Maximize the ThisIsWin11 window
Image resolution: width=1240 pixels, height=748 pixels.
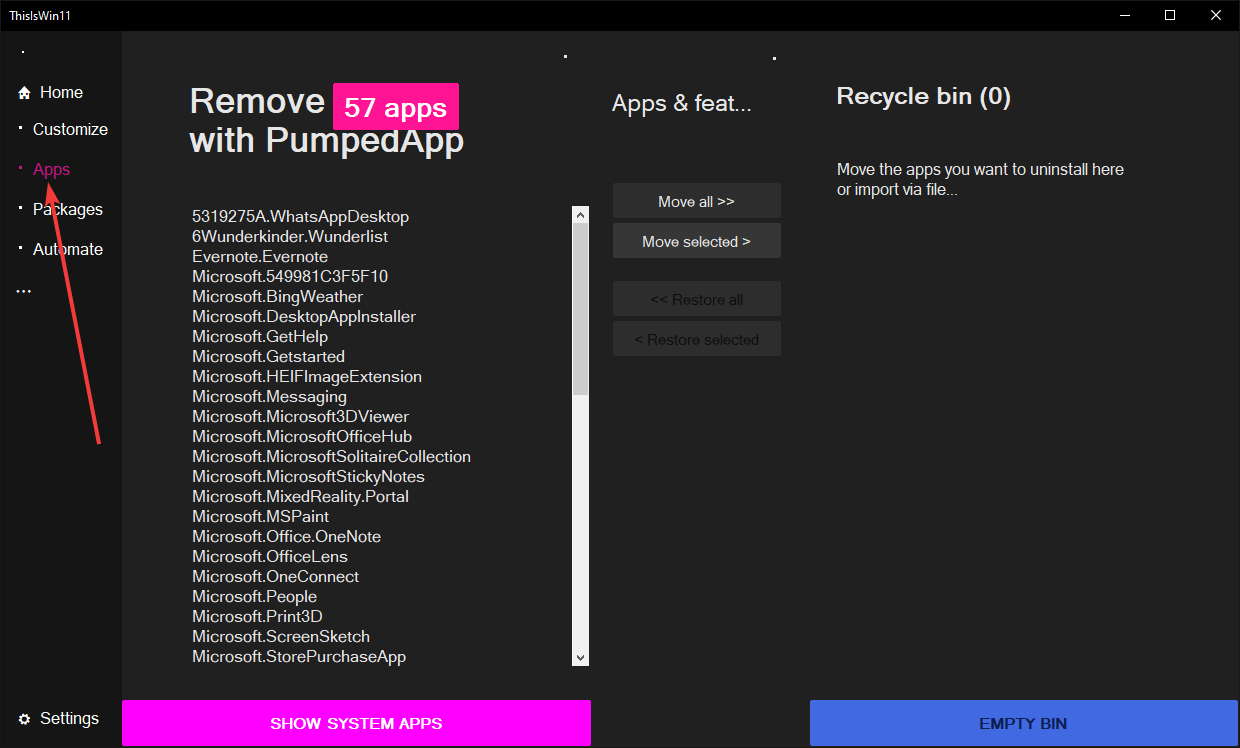tap(1170, 15)
